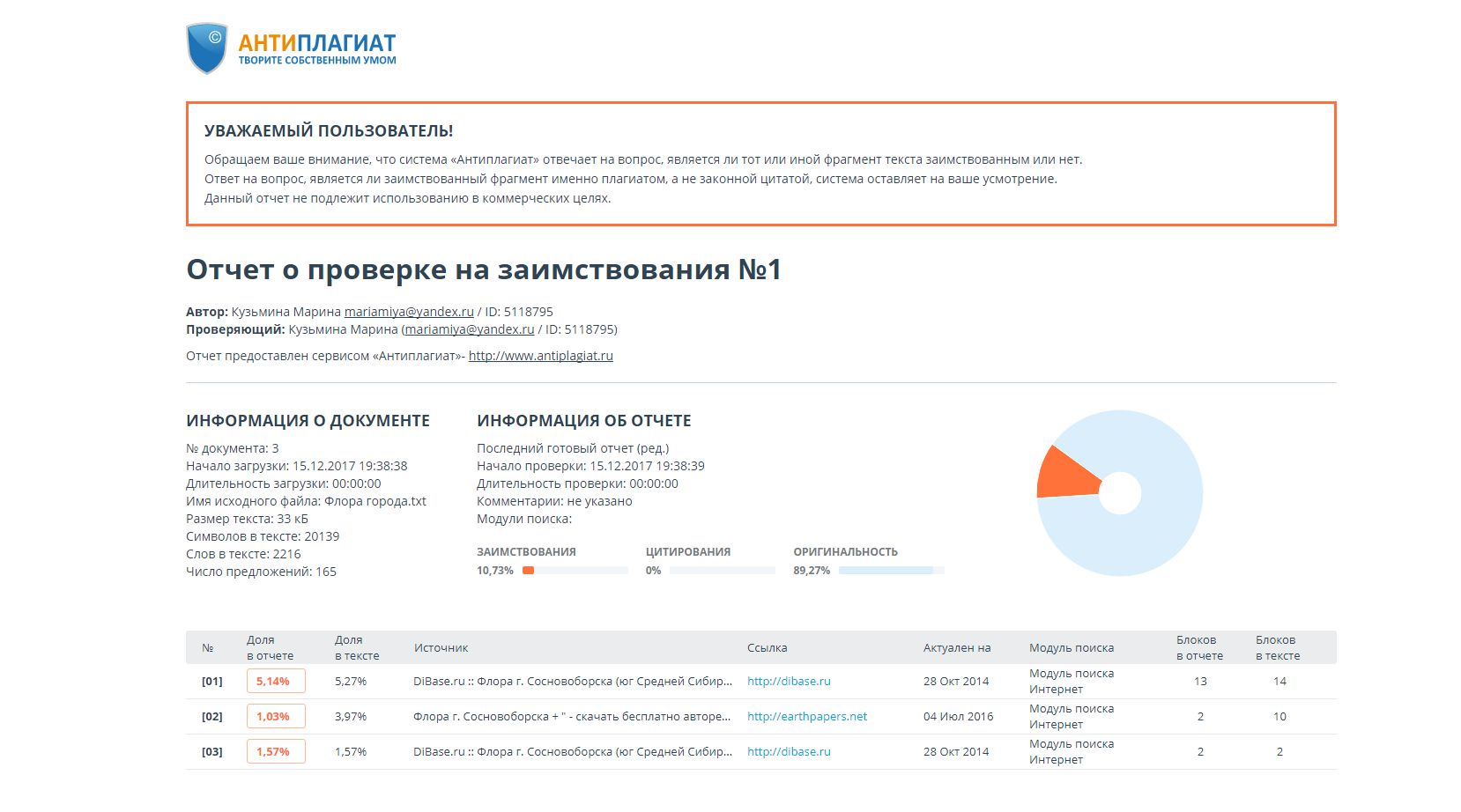Click the Заимствования 10,73% progress bar
Viewport: 1461px width, 812px height.
point(575,571)
